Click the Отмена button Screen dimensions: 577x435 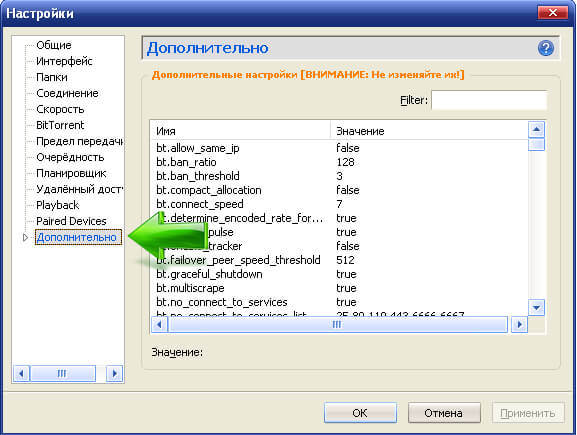pyautogui.click(x=444, y=413)
